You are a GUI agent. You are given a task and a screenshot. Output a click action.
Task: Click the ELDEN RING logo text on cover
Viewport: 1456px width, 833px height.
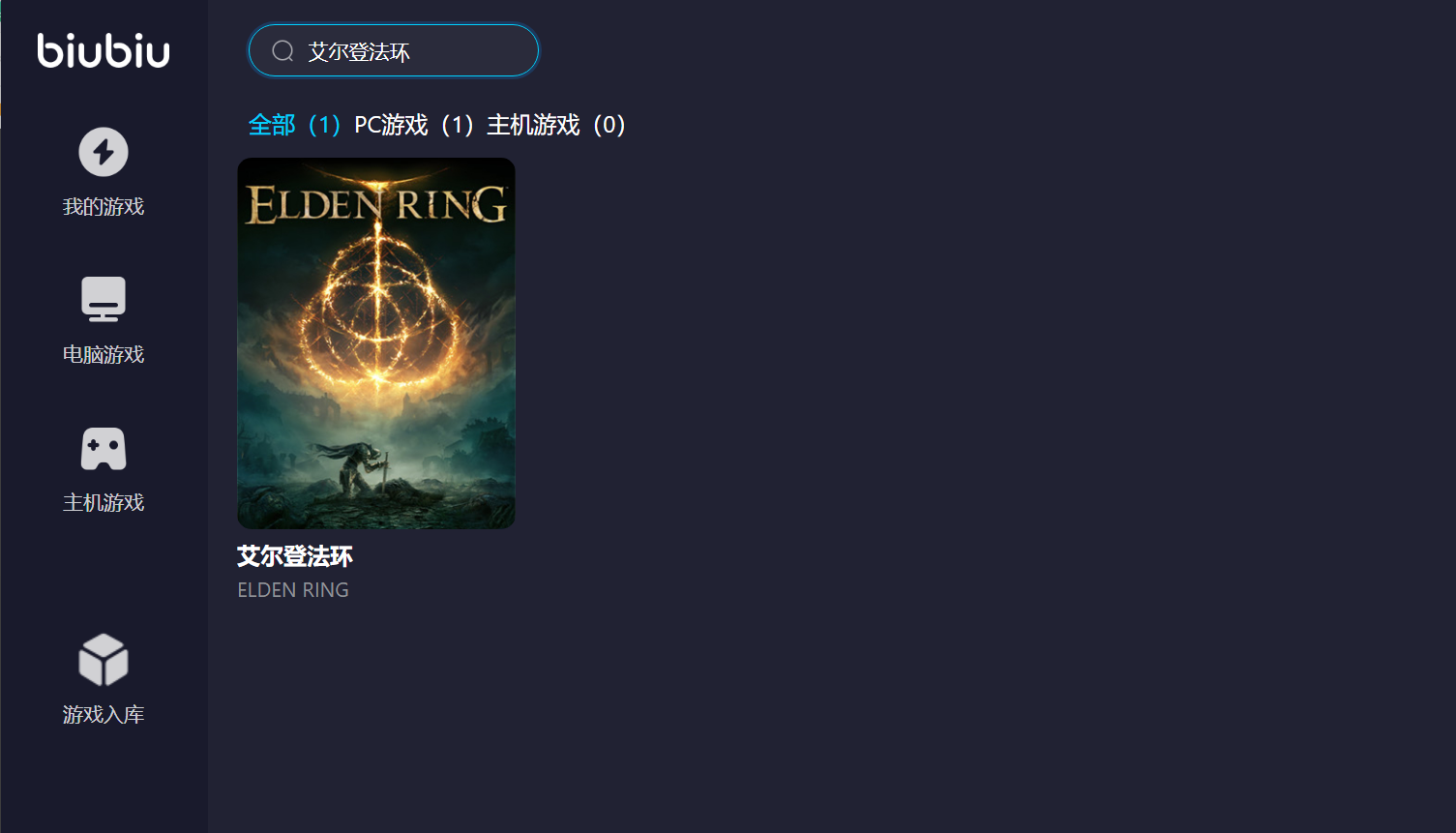point(376,203)
